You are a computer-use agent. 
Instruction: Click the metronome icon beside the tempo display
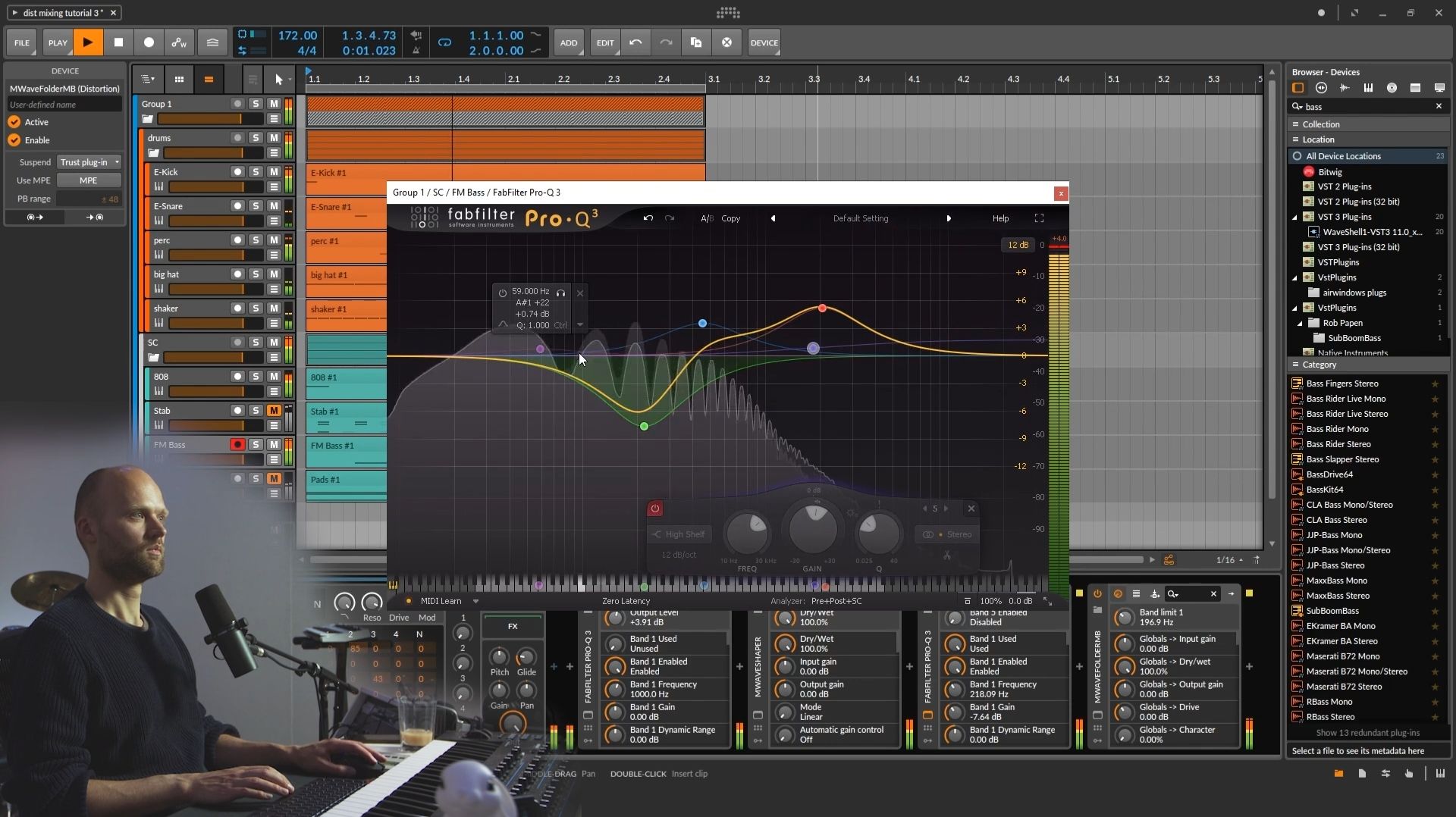pos(416,51)
